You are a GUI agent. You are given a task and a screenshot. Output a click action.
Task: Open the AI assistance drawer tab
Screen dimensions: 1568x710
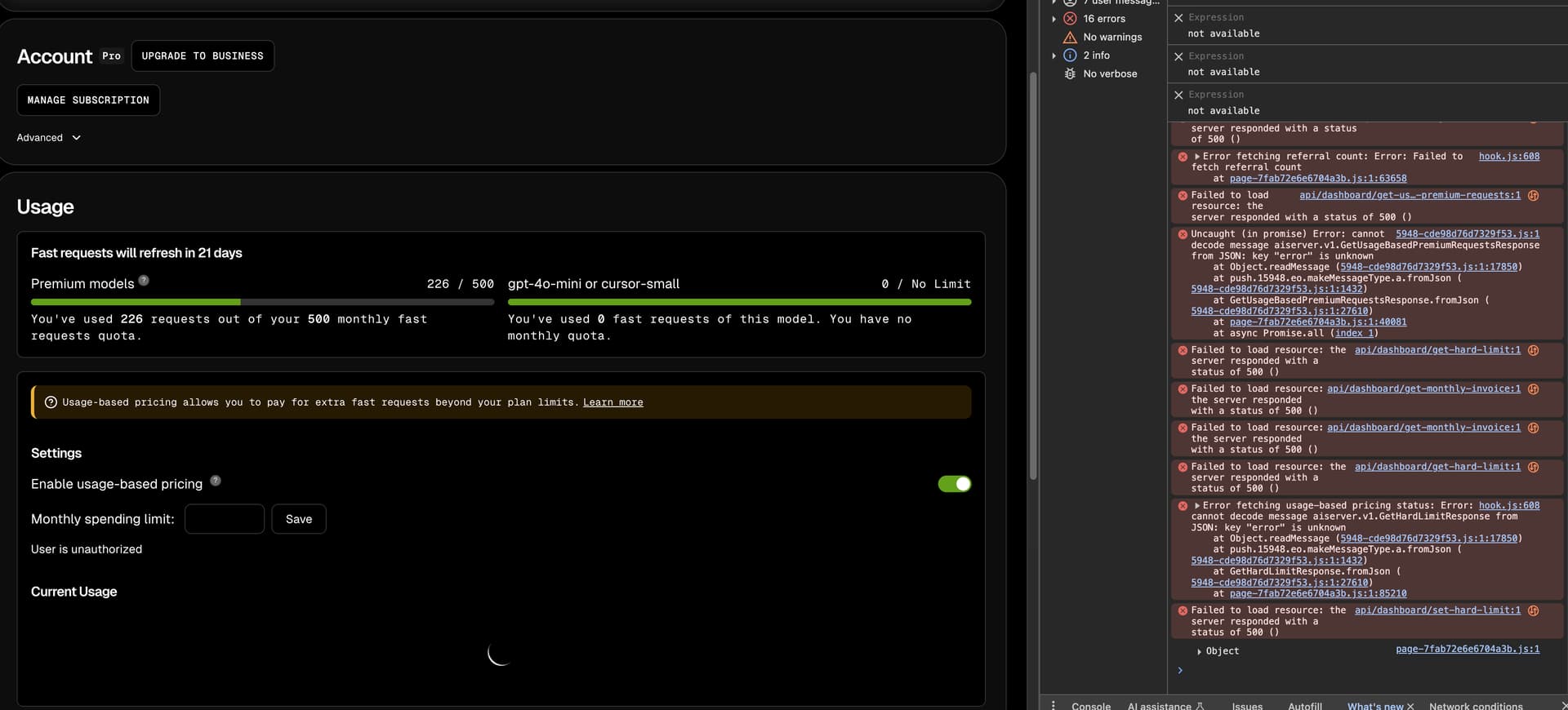[1159, 706]
